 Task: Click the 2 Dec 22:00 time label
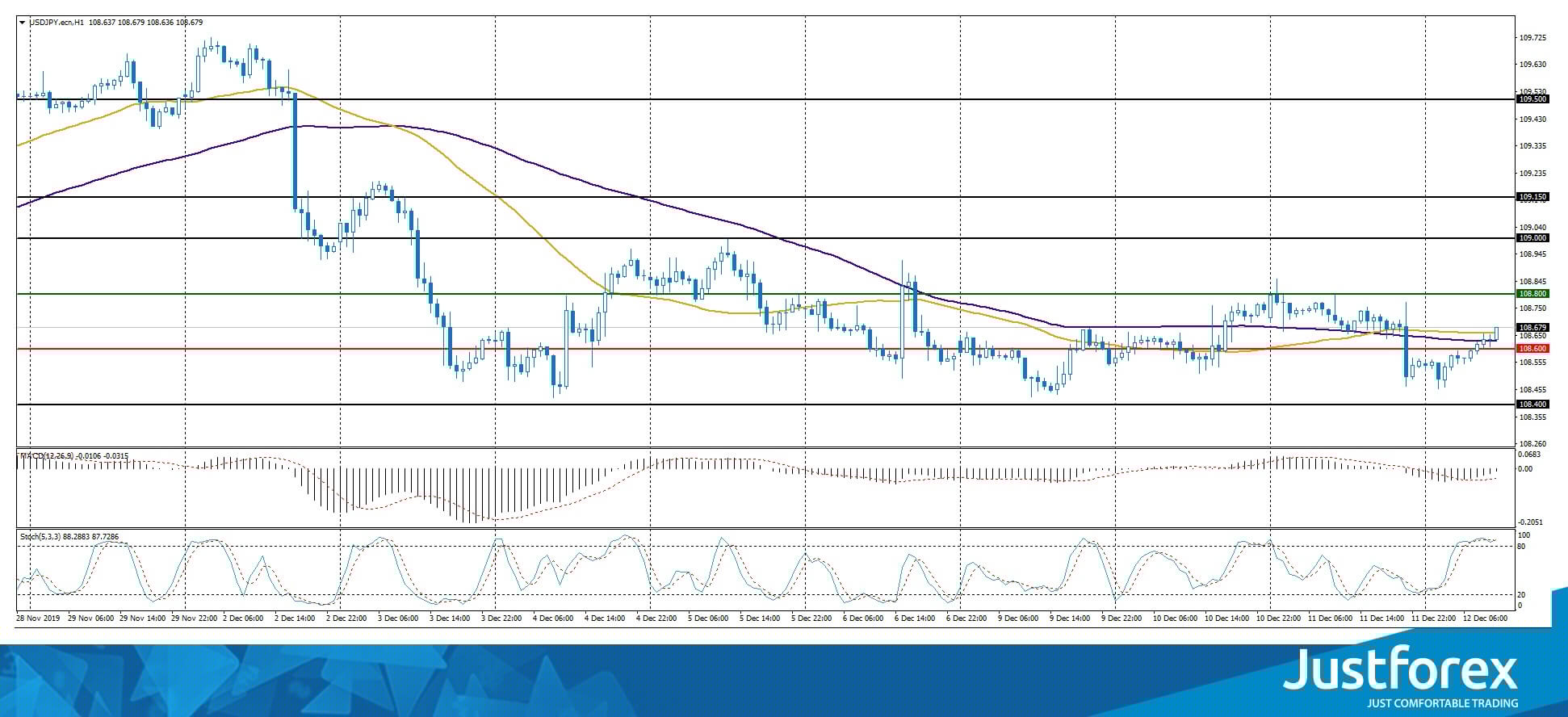point(346,618)
